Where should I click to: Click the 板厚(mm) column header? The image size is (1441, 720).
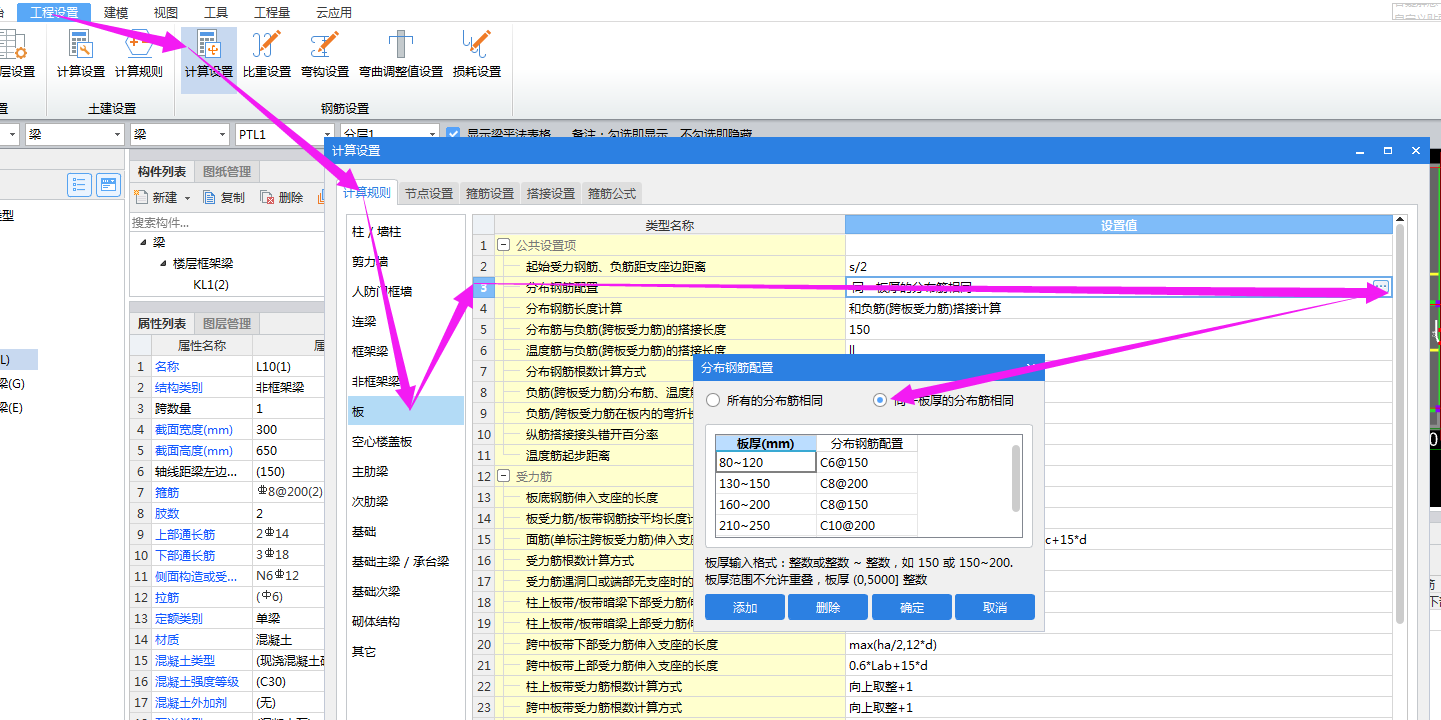point(767,443)
